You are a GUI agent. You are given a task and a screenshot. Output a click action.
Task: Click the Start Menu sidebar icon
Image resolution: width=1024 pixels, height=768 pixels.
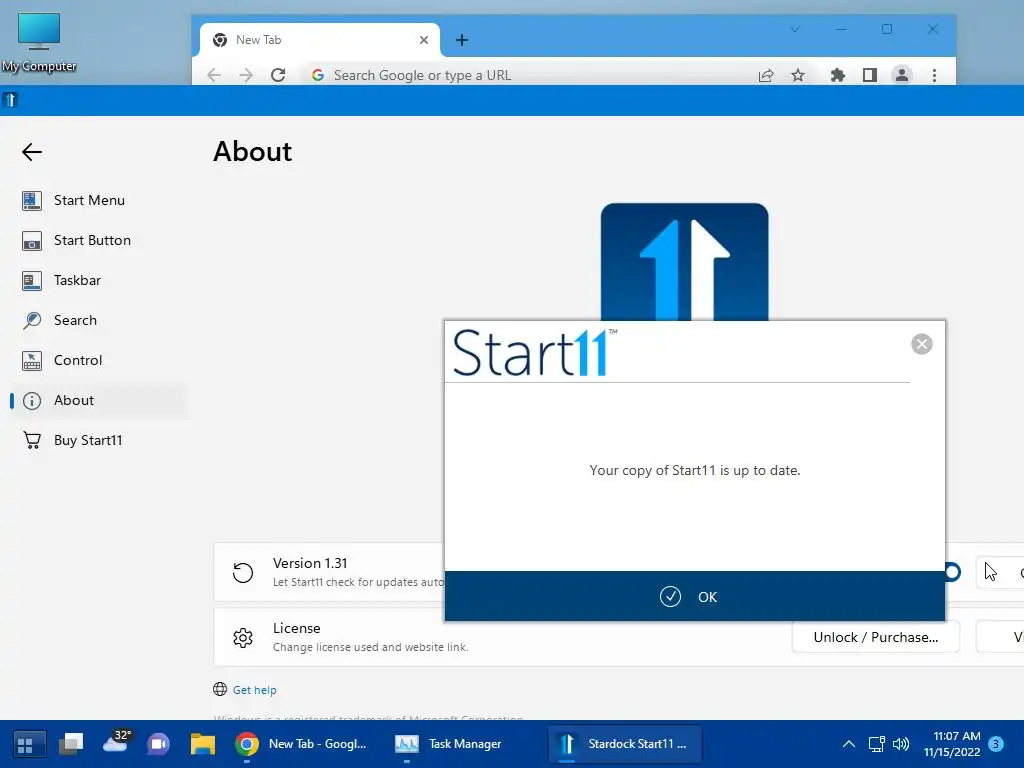[x=31, y=200]
